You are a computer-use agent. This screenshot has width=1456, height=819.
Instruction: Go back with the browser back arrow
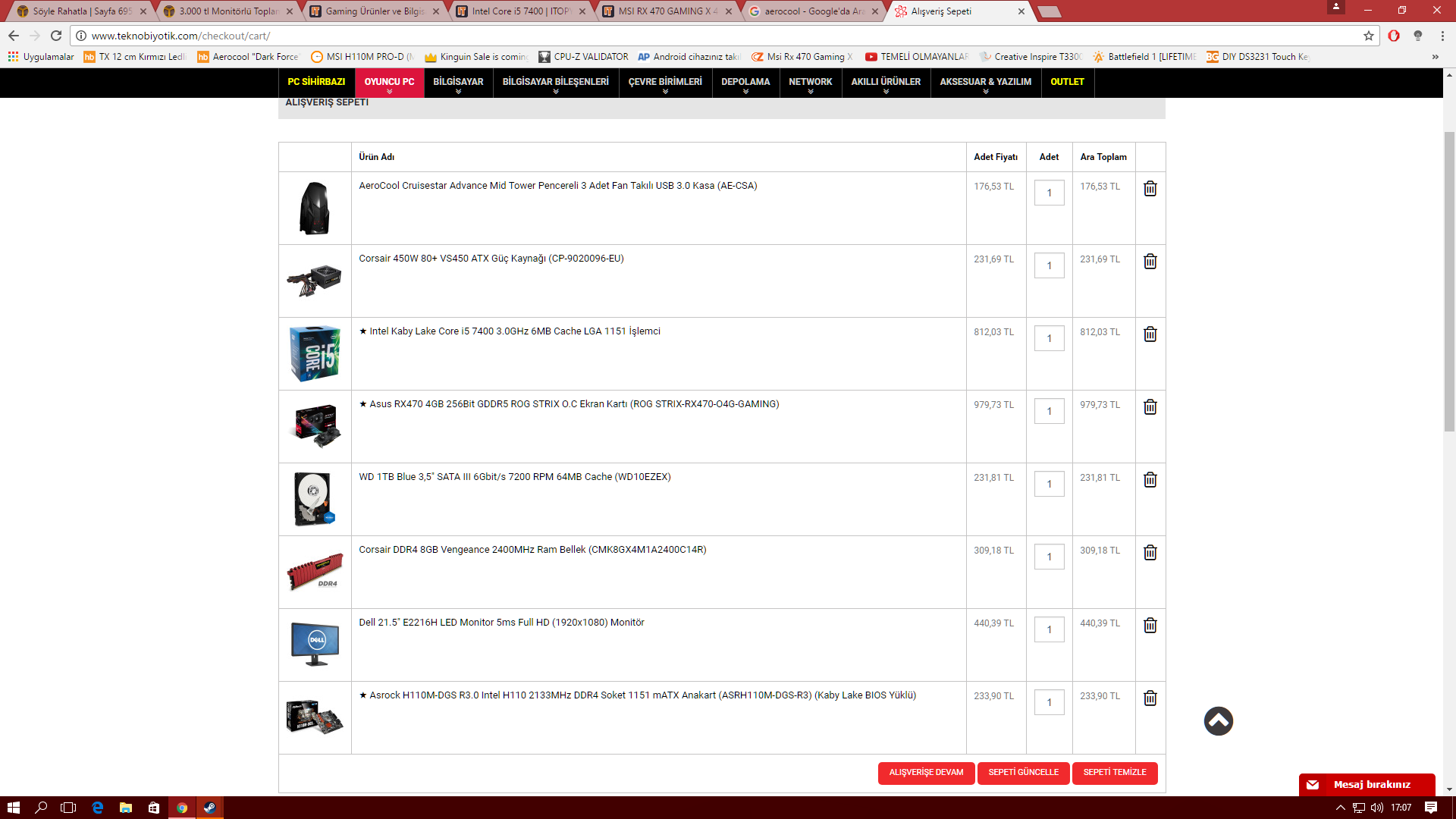[14, 36]
